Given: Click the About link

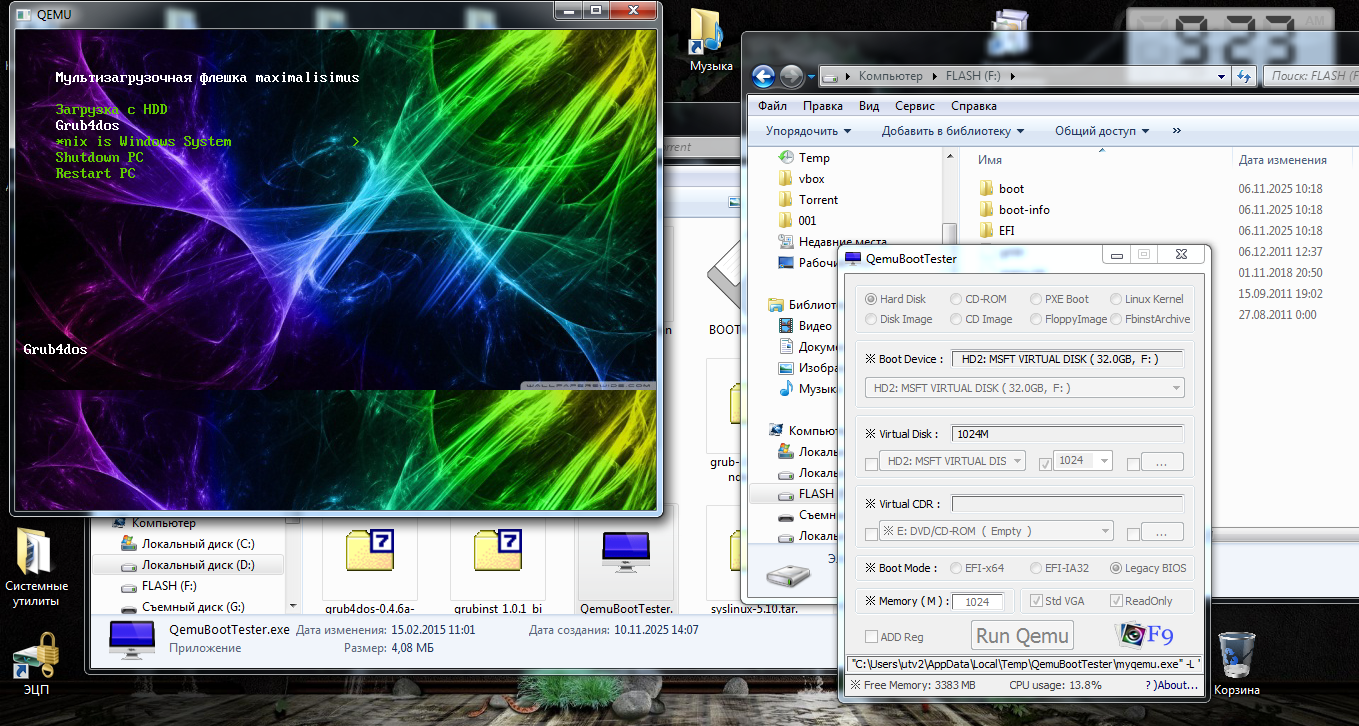Looking at the screenshot, I should [1175, 685].
